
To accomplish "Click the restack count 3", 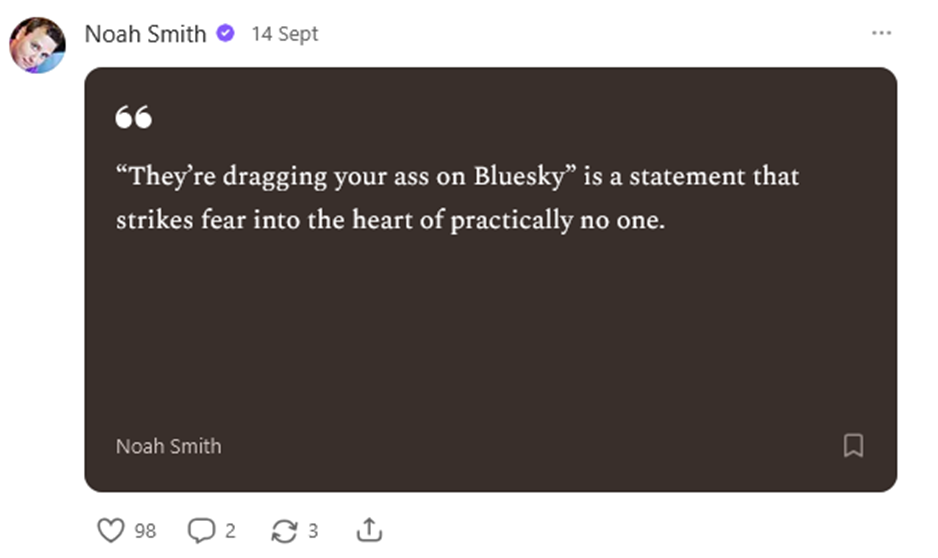I will point(313,531).
